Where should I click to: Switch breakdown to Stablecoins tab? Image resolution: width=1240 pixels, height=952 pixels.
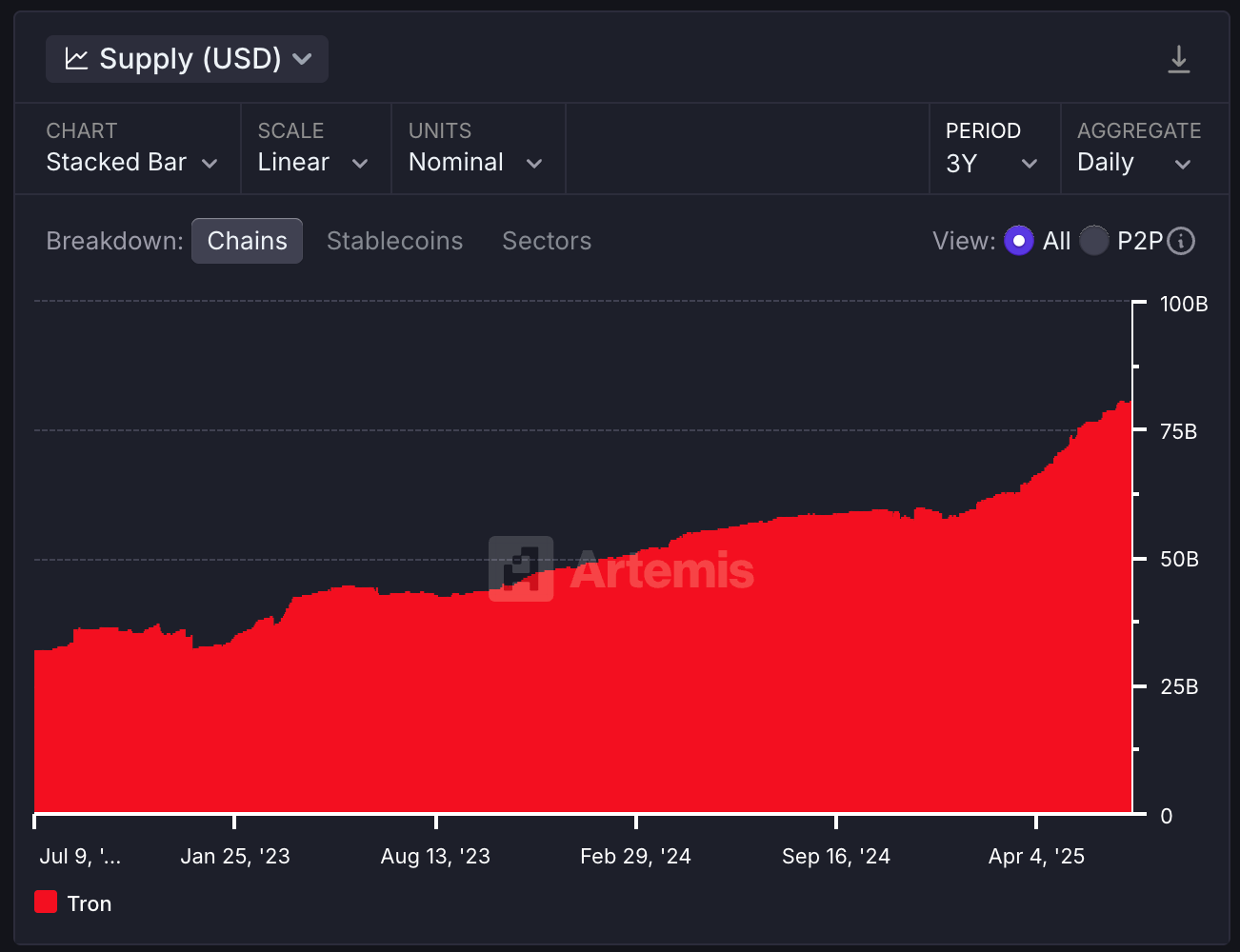pyautogui.click(x=394, y=241)
